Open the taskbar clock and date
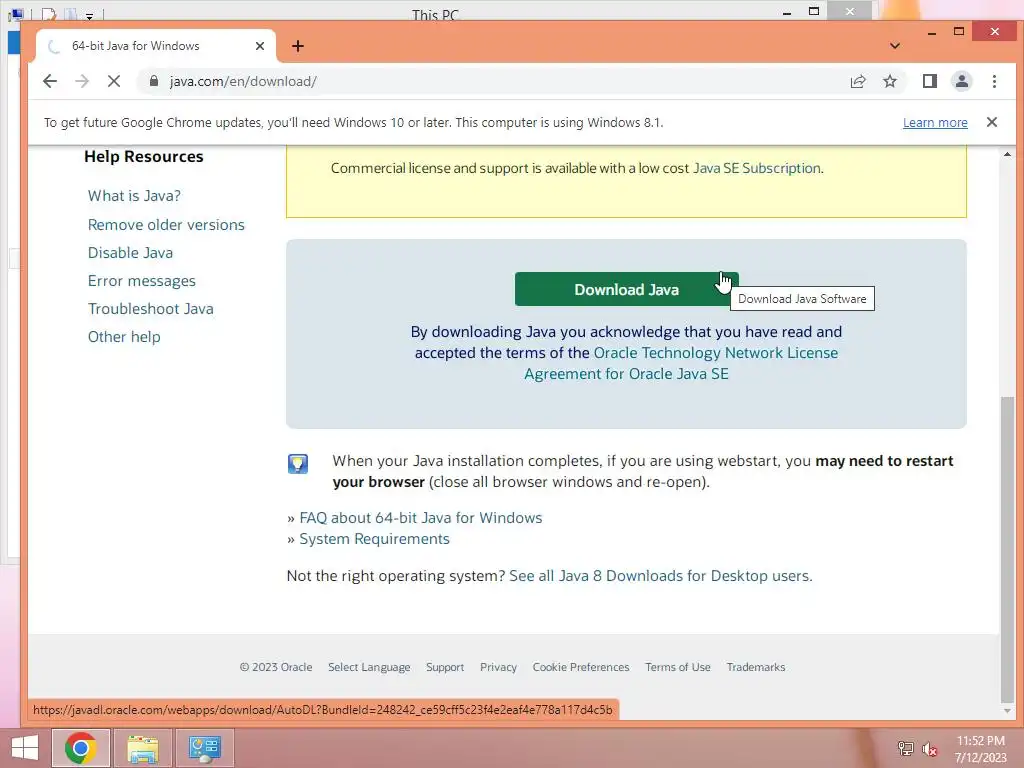Image resolution: width=1024 pixels, height=768 pixels. tap(980, 749)
